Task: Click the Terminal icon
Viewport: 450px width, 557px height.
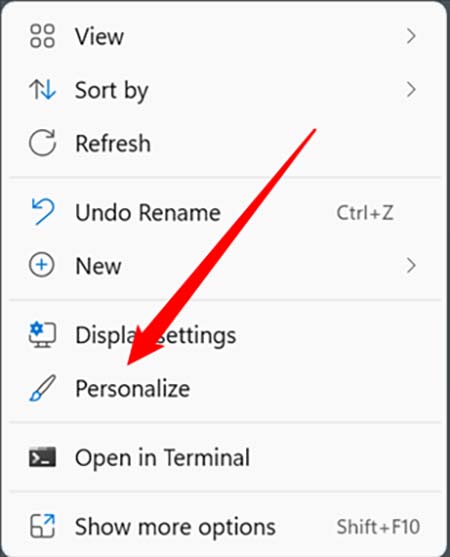Action: [42, 457]
